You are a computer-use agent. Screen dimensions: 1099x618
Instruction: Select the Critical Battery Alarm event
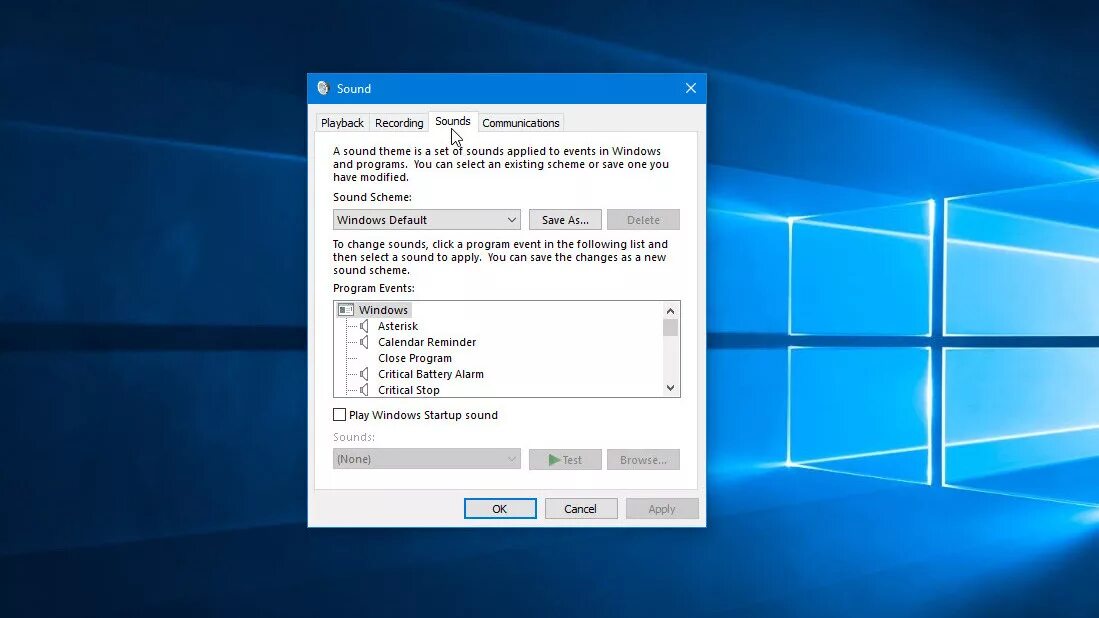[430, 374]
